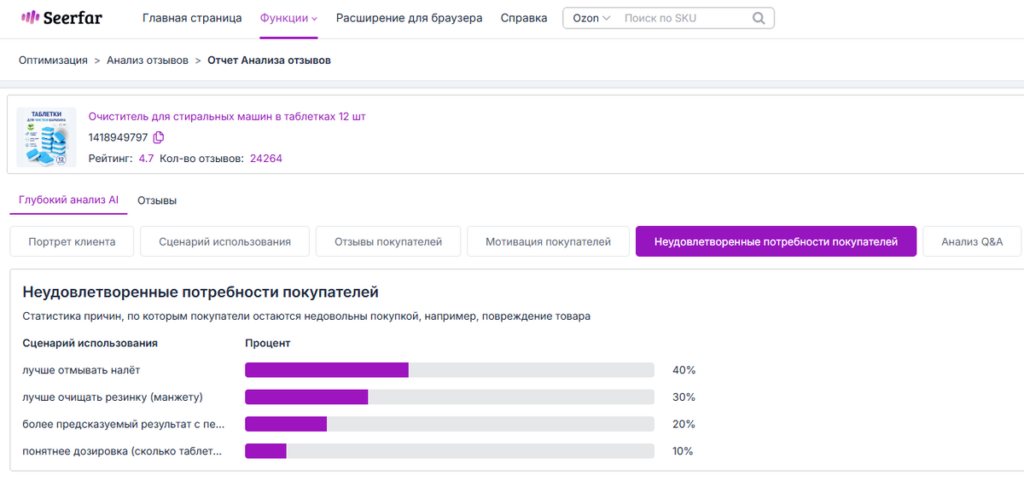
Task: Open Сценарий использования section
Action: coord(225,241)
